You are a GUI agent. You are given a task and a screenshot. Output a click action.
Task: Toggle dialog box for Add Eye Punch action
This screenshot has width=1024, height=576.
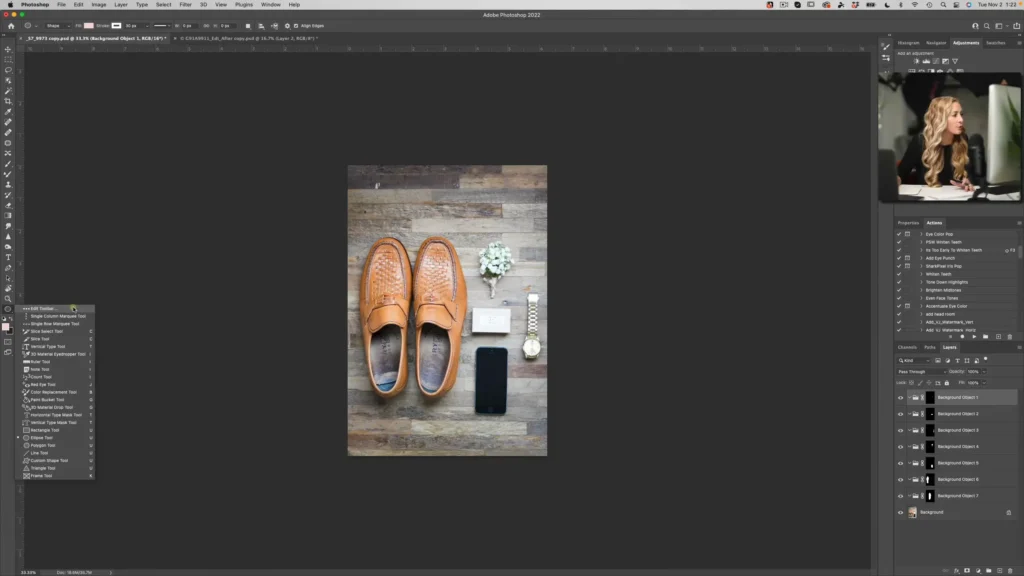click(x=907, y=258)
